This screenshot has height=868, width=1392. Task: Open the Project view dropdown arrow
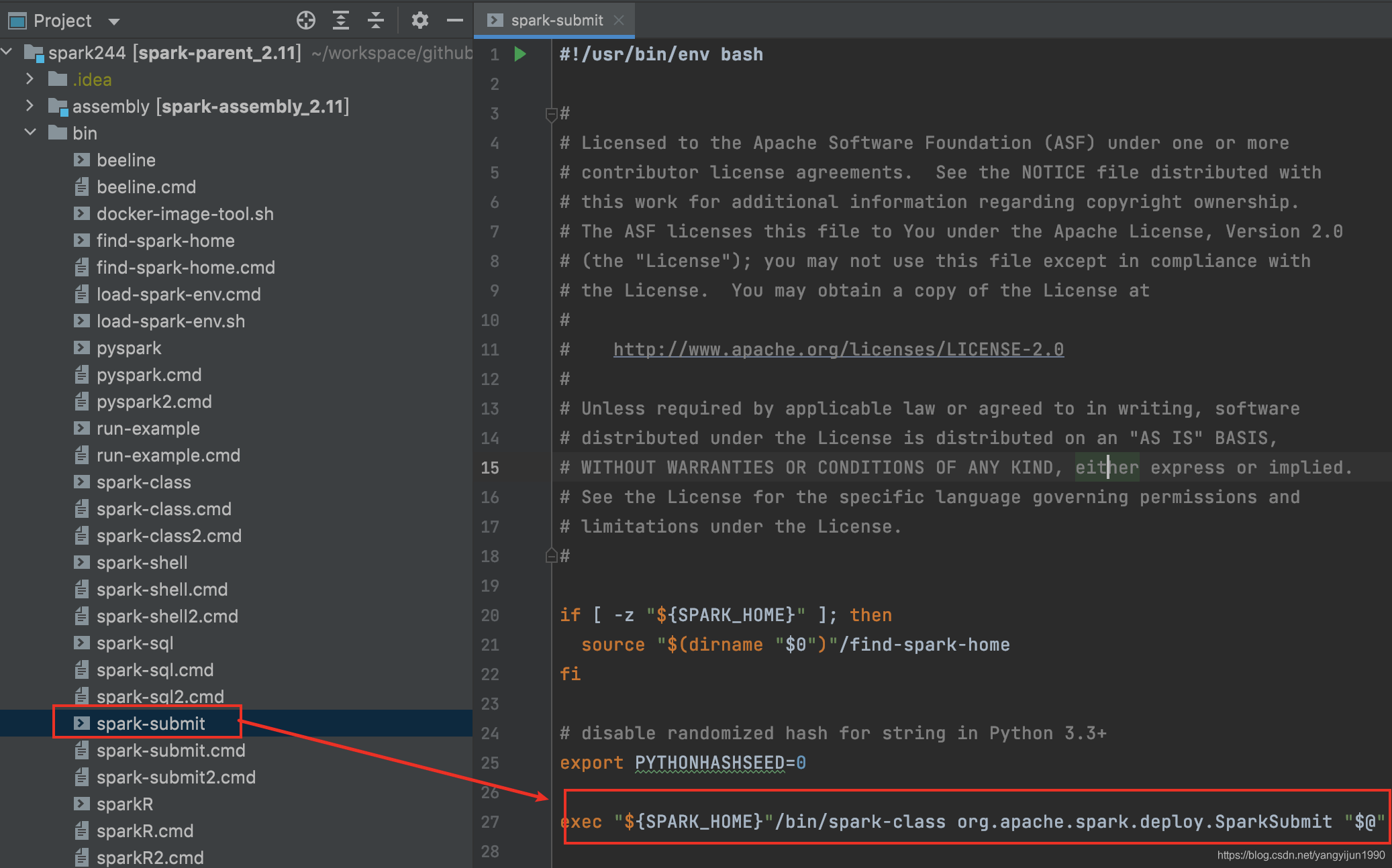click(114, 21)
